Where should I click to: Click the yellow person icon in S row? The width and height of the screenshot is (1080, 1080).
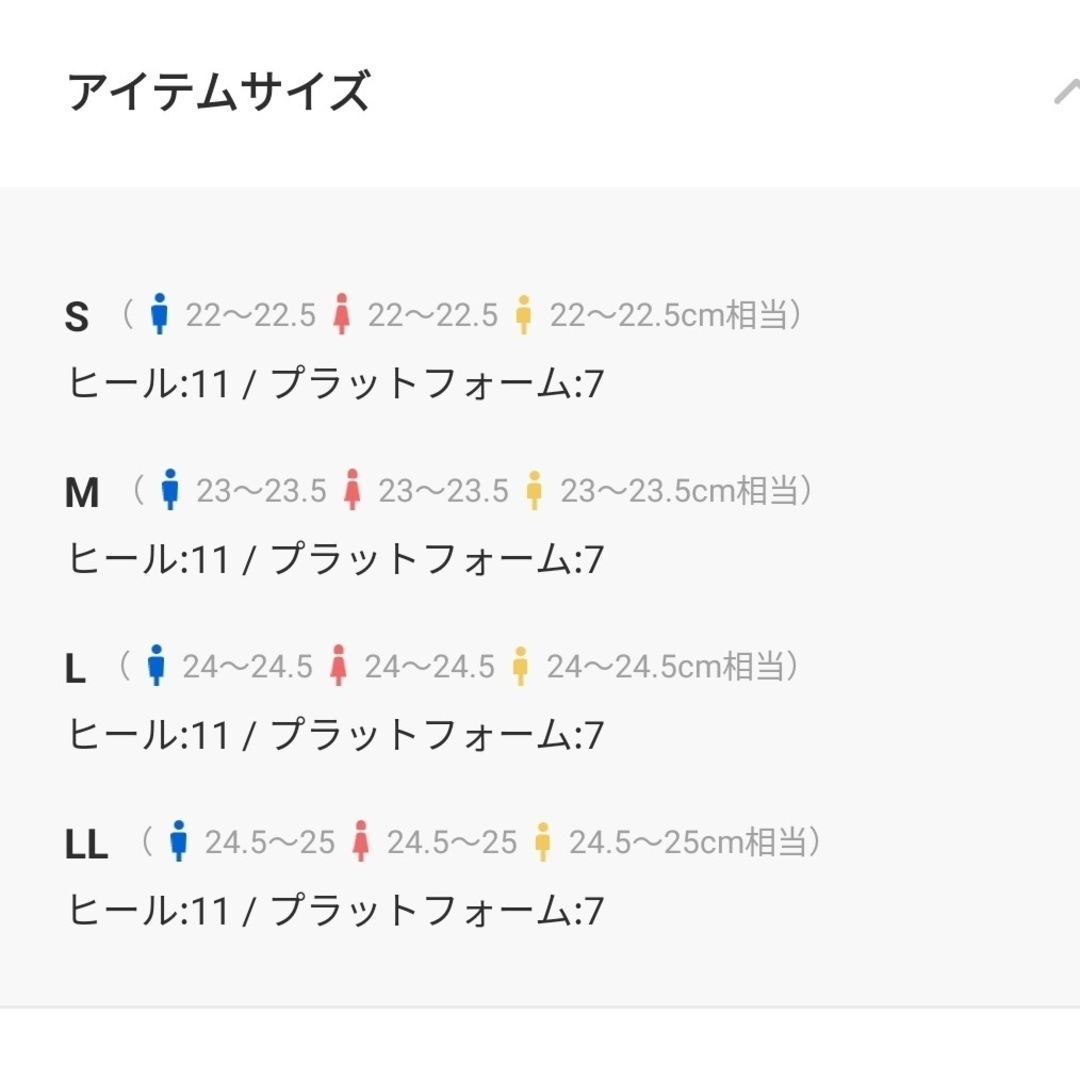tap(523, 315)
